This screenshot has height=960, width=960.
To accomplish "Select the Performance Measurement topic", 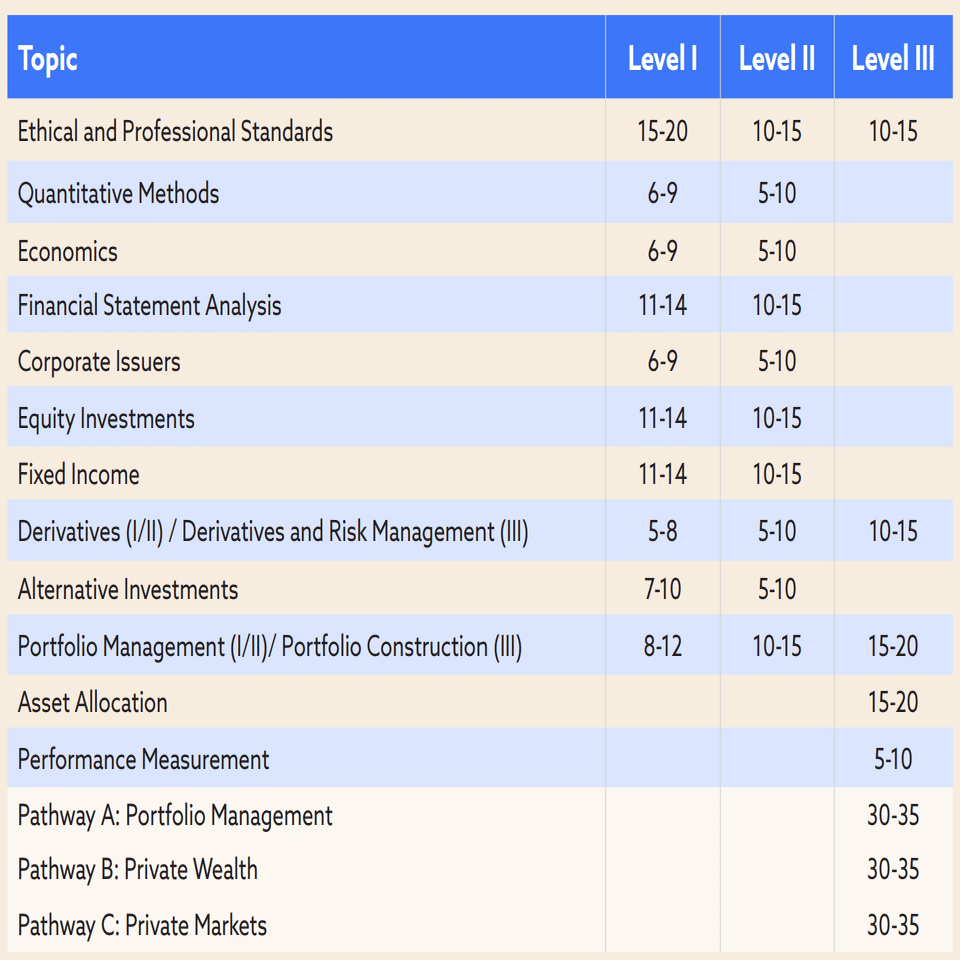I will 140,759.
